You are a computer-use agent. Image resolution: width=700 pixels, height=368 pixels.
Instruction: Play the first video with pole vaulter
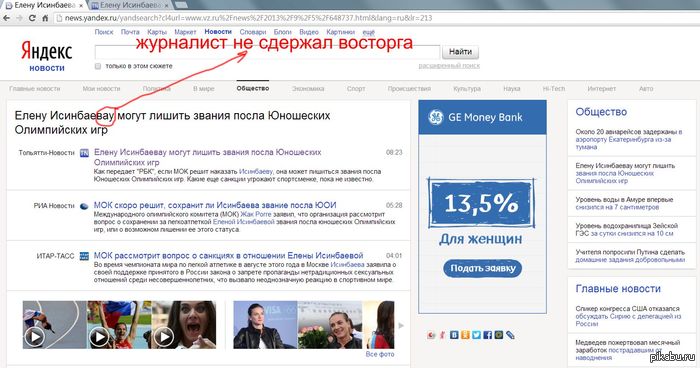34,337
